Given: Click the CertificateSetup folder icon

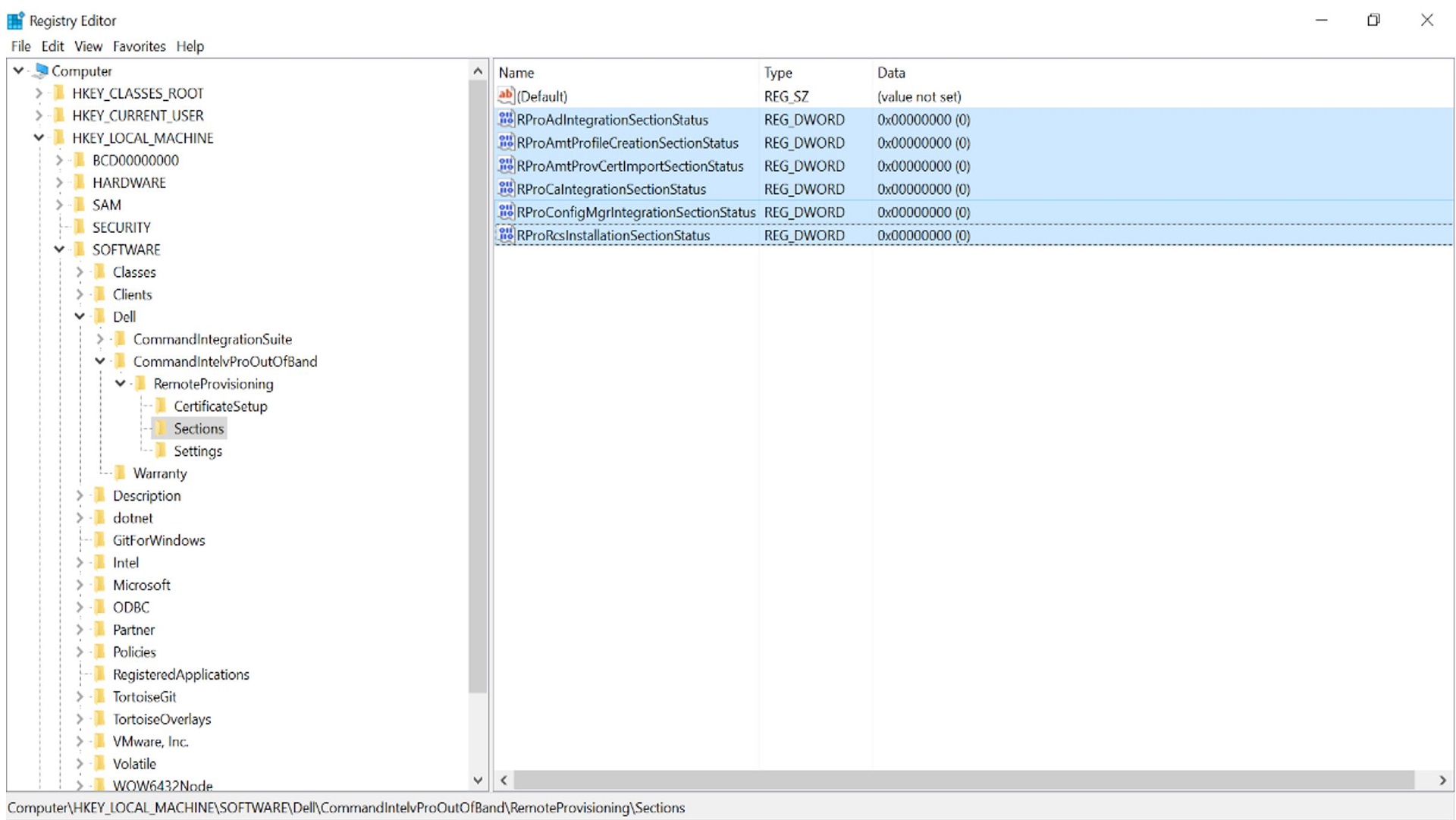Looking at the screenshot, I should point(162,406).
